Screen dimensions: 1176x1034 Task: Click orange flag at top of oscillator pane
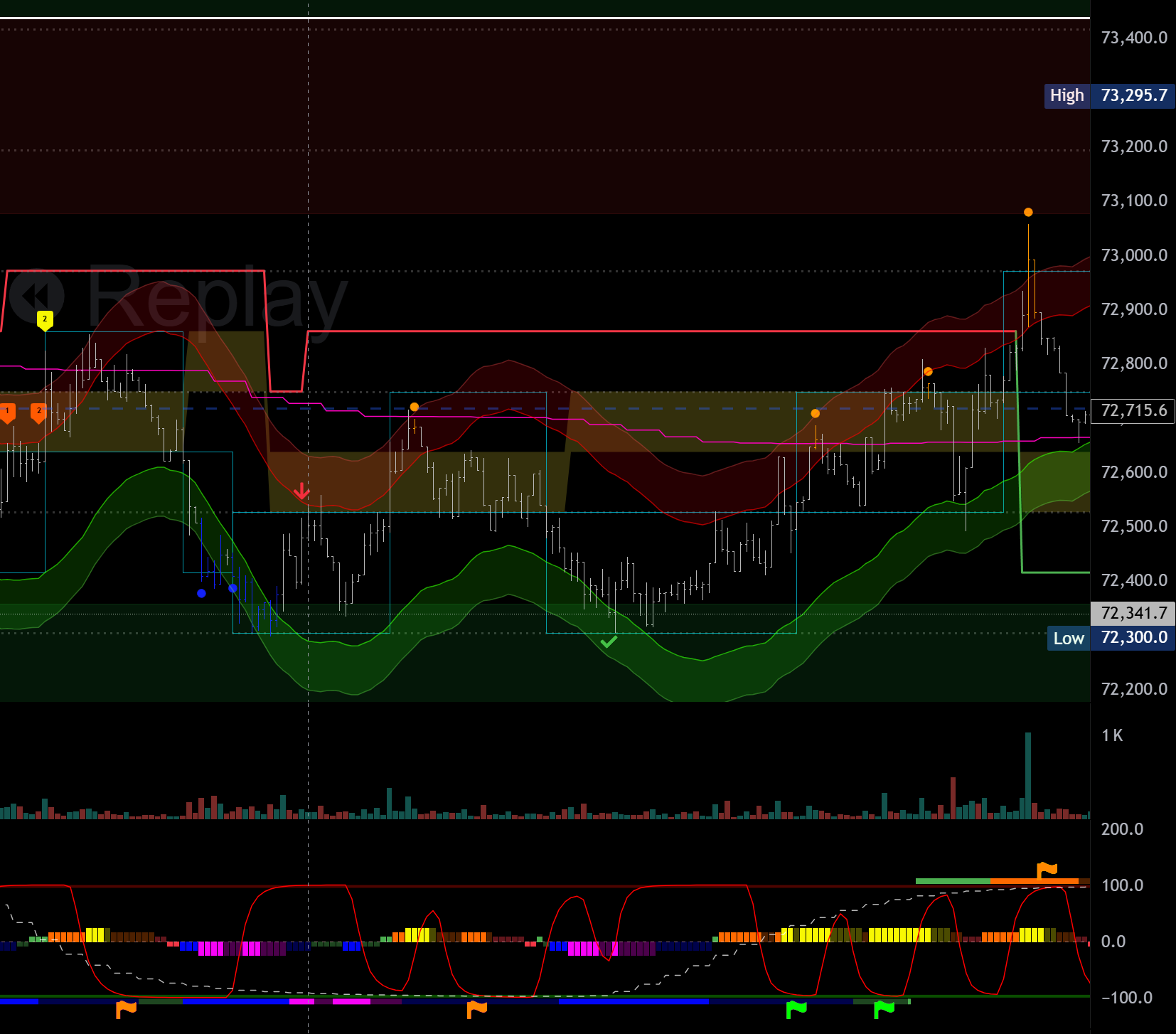click(1047, 870)
